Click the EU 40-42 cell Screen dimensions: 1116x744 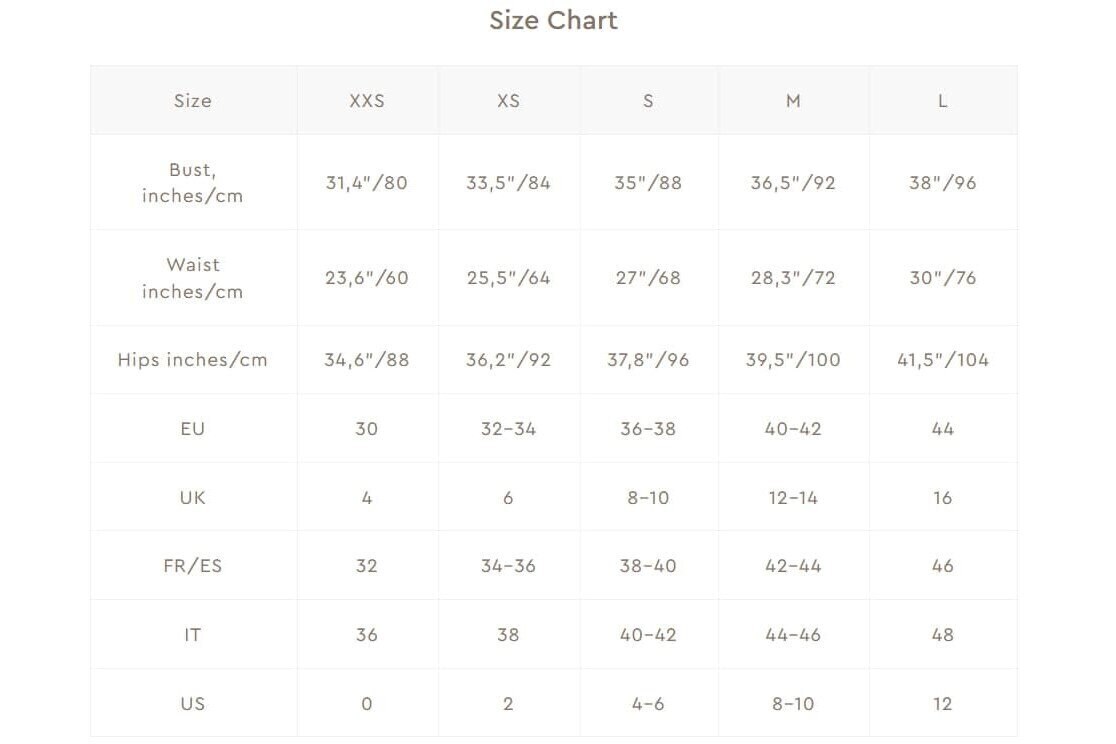pyautogui.click(x=793, y=429)
